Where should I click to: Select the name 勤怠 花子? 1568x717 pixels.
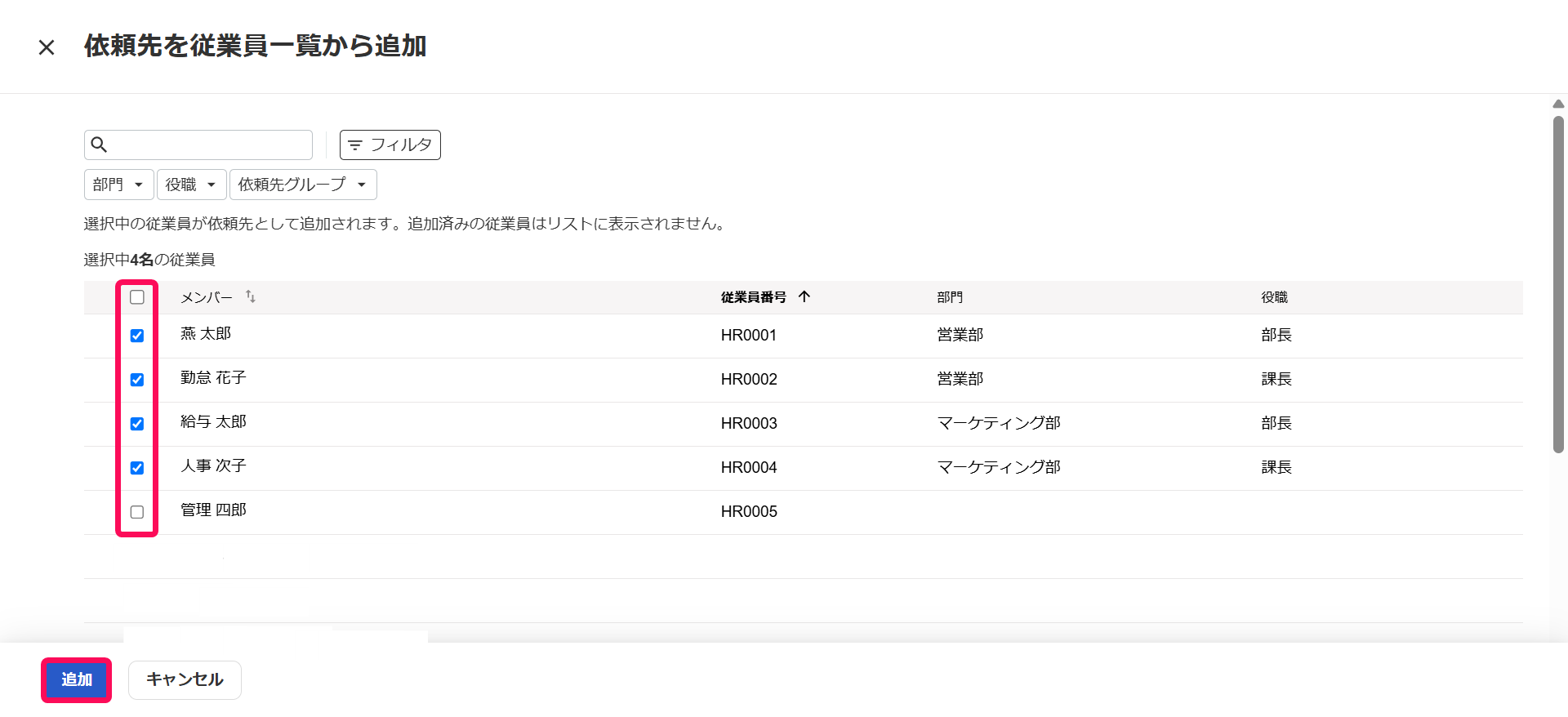[213, 377]
